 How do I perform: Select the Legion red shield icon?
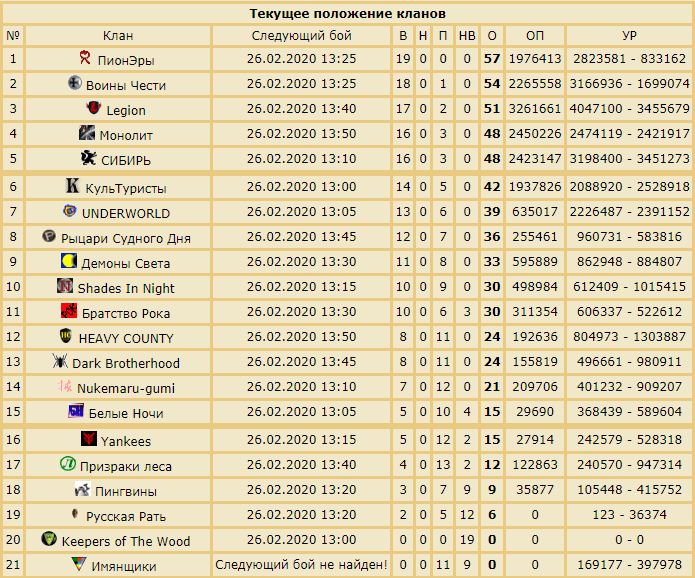[94, 107]
